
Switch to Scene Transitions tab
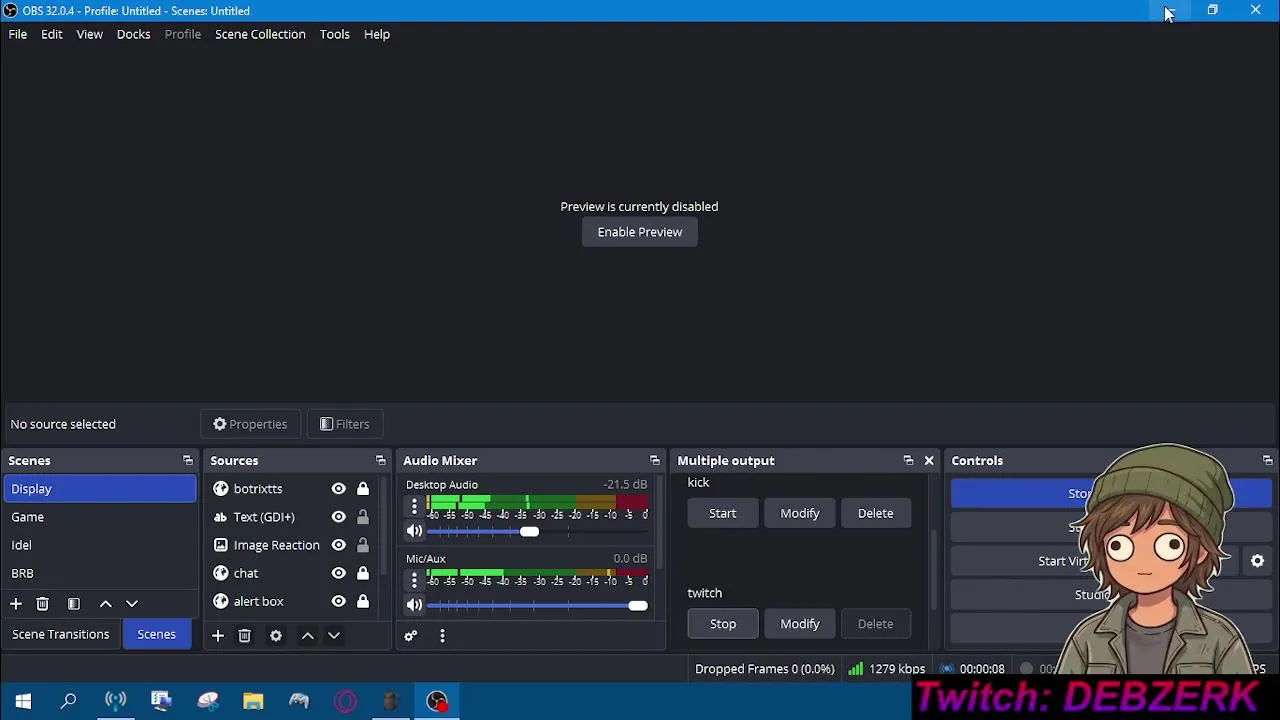pyautogui.click(x=61, y=634)
